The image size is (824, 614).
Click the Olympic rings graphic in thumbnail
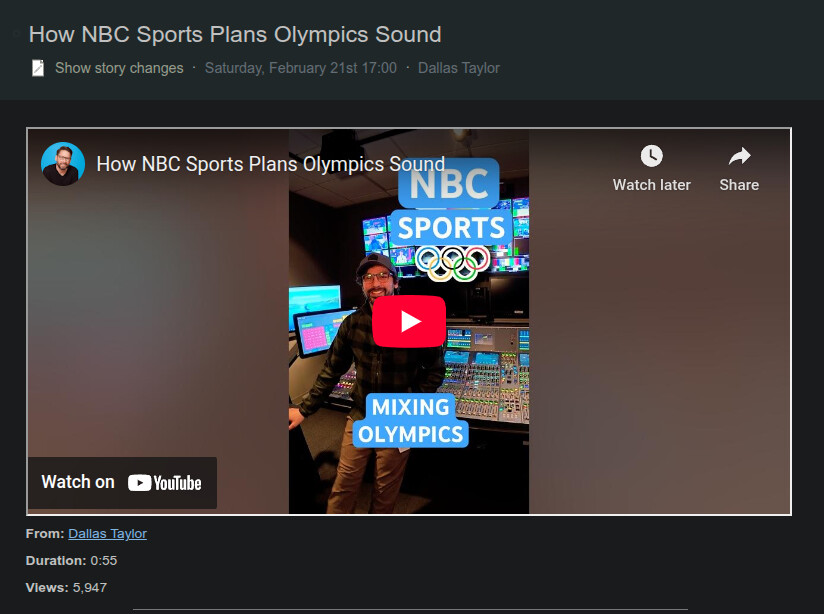[452, 263]
